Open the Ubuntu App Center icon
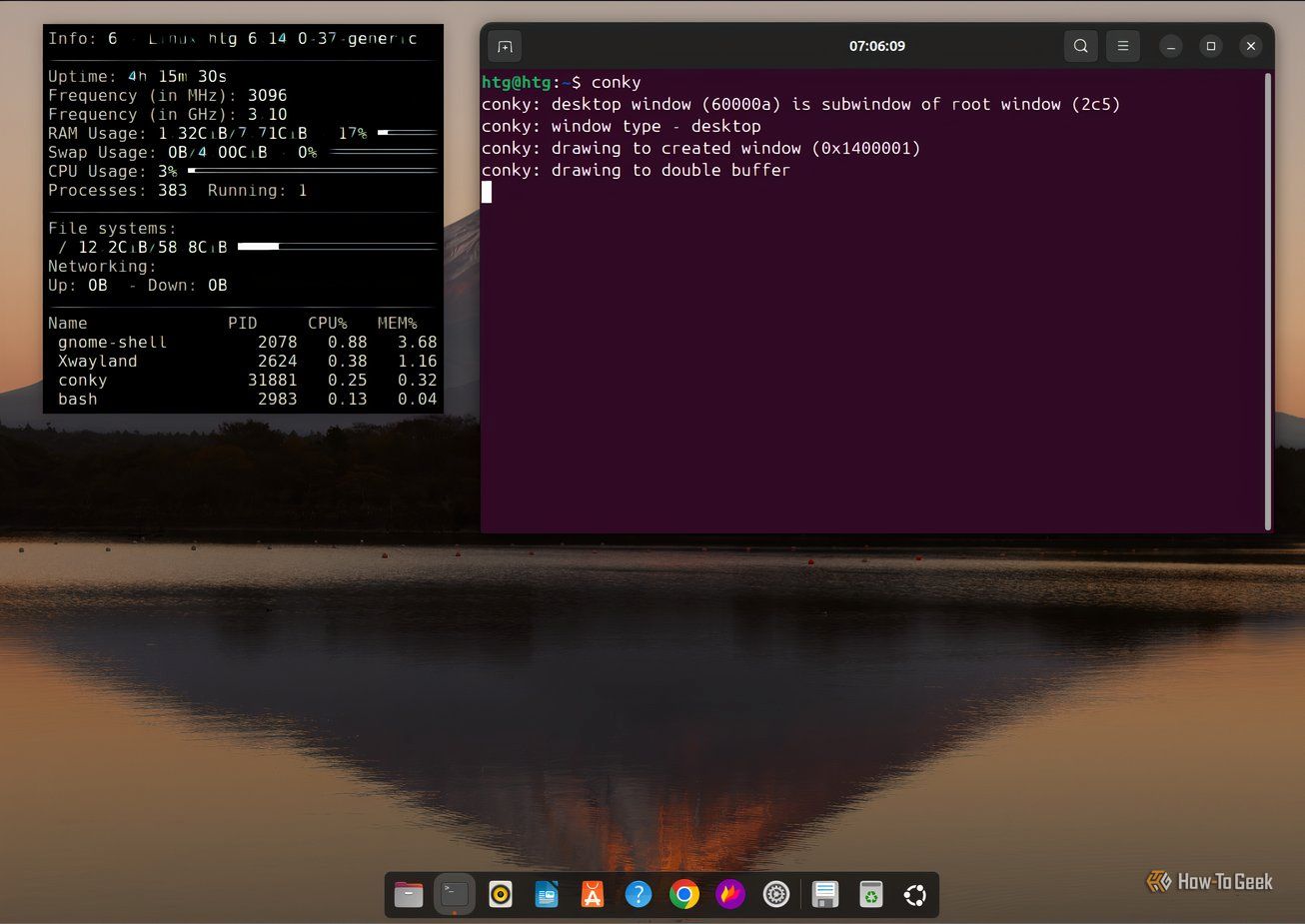 click(593, 894)
